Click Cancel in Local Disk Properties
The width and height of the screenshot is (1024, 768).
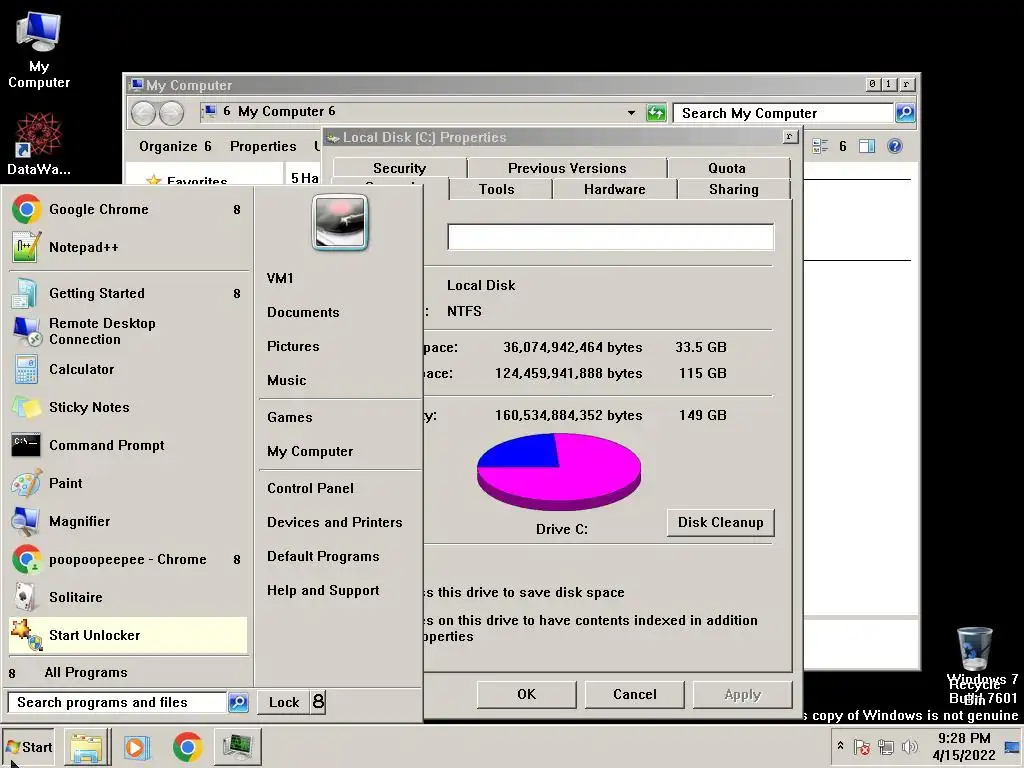(x=635, y=694)
